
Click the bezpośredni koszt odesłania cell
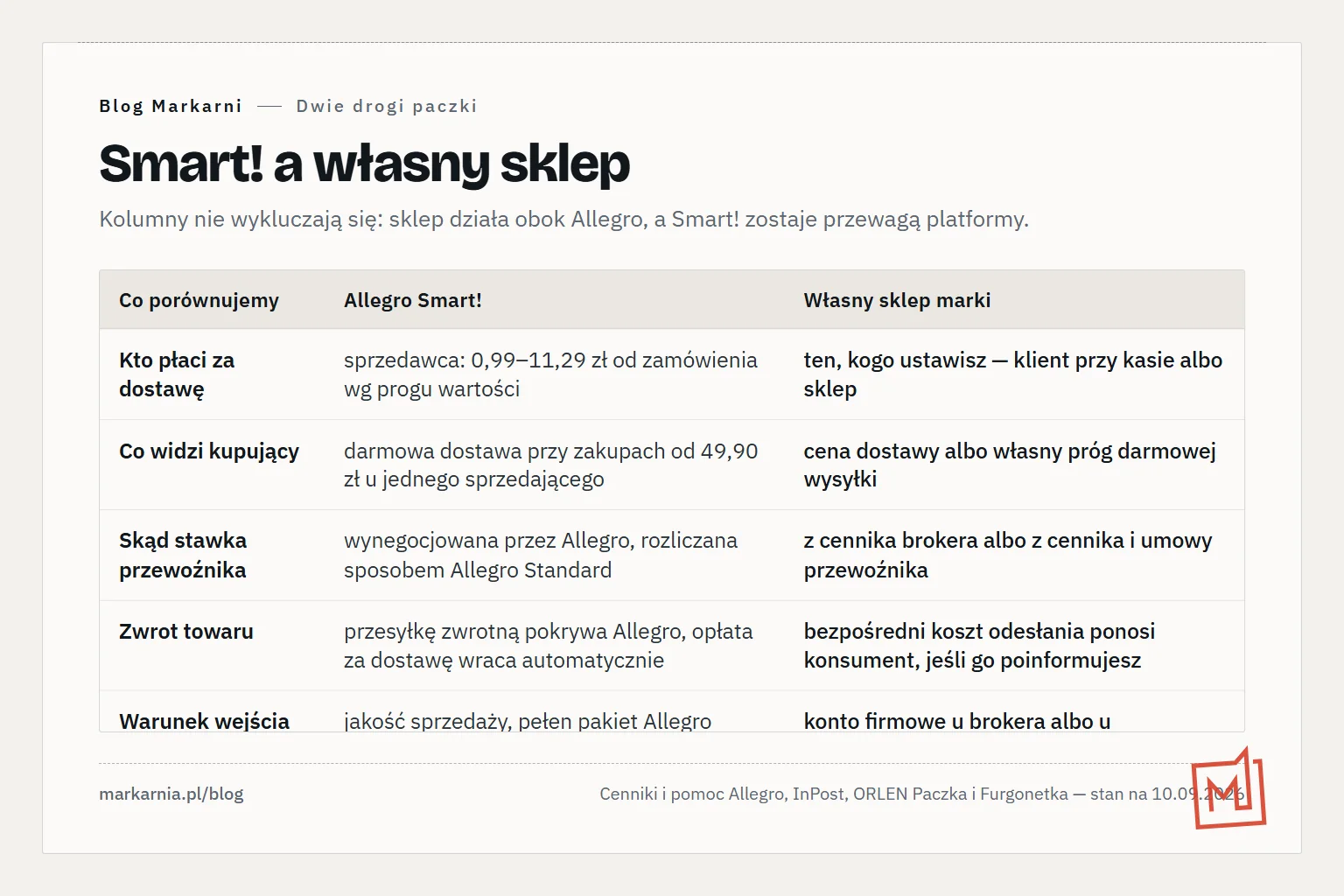(x=979, y=646)
